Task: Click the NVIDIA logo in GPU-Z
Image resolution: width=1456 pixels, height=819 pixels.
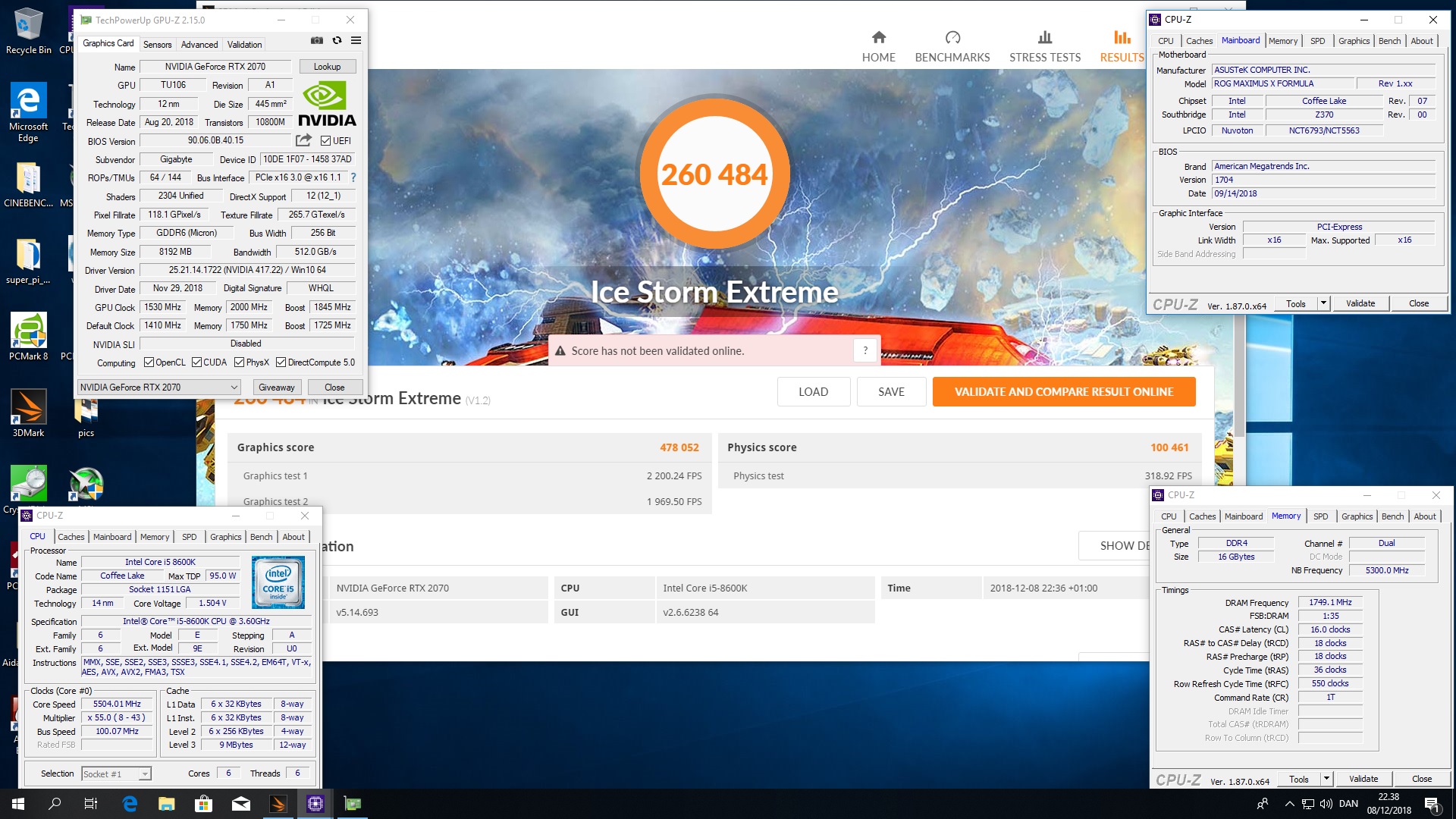Action: coord(327,104)
